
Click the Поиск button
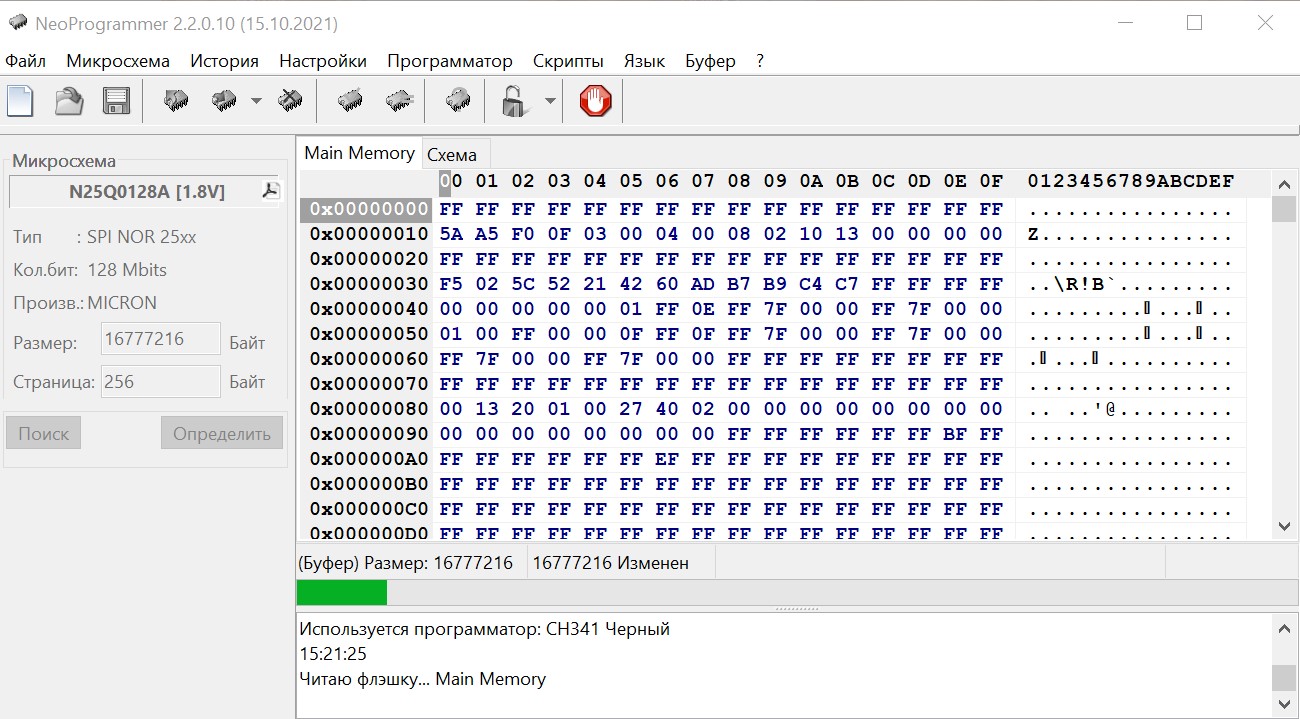coord(43,434)
